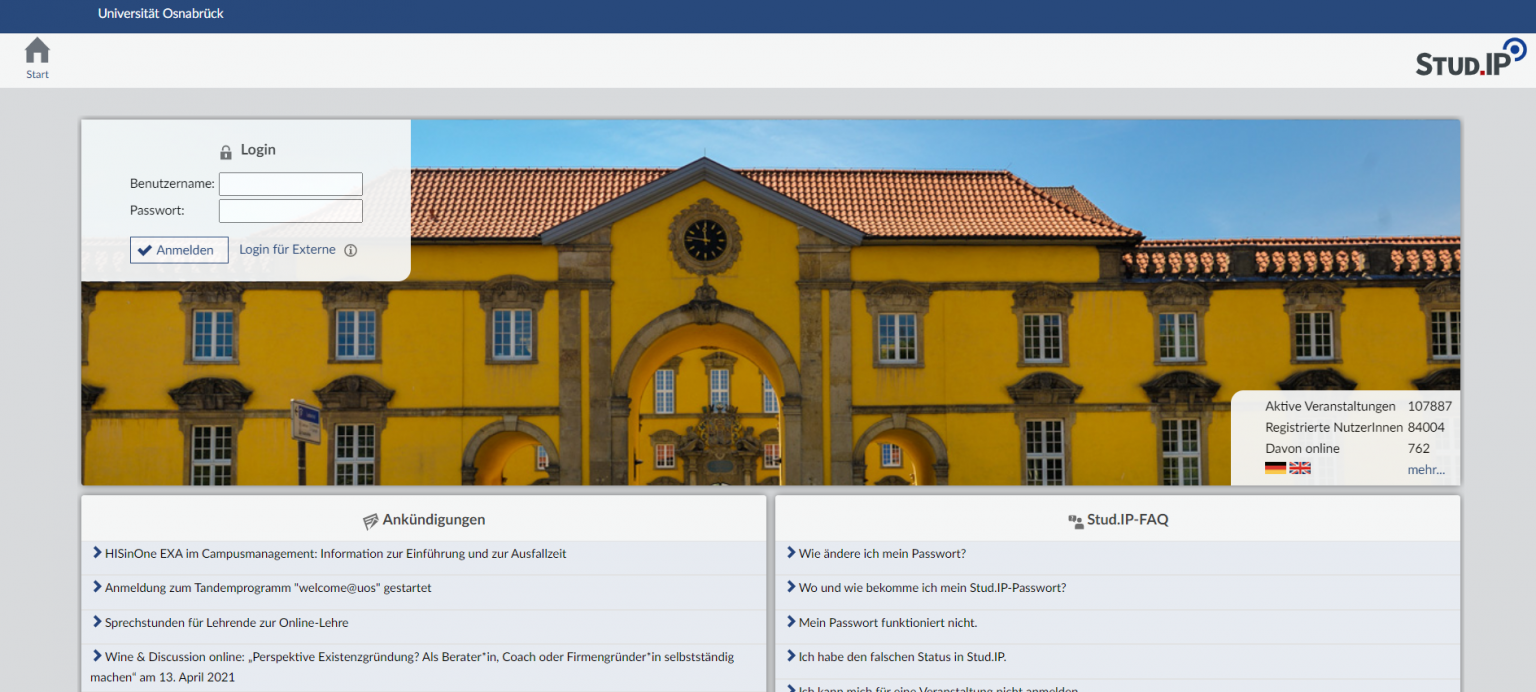1536x692 pixels.
Task: Click the Passwort input field
Action: pyautogui.click(x=290, y=210)
